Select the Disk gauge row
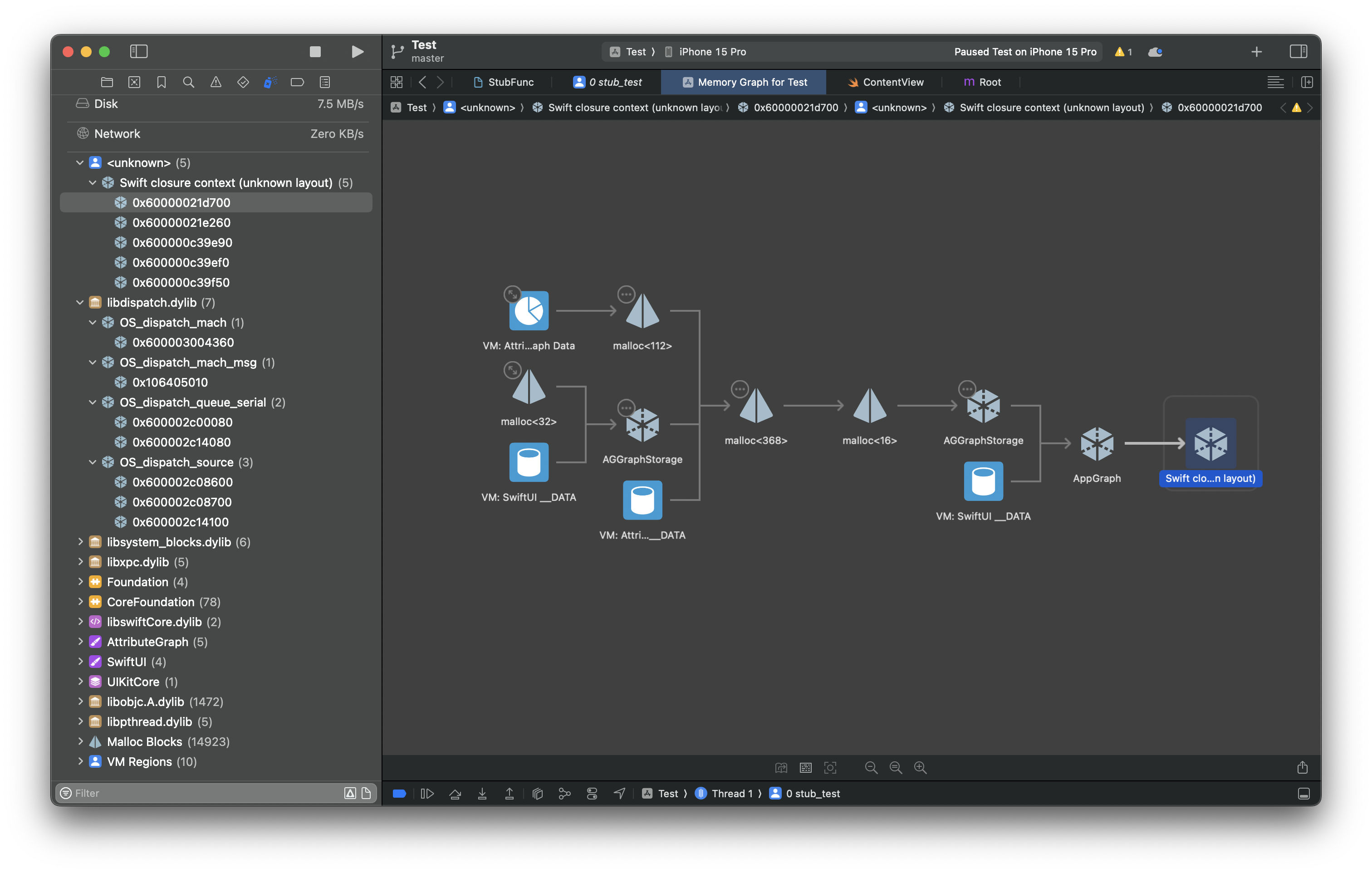Screen dimensions: 1372x873 219,104
